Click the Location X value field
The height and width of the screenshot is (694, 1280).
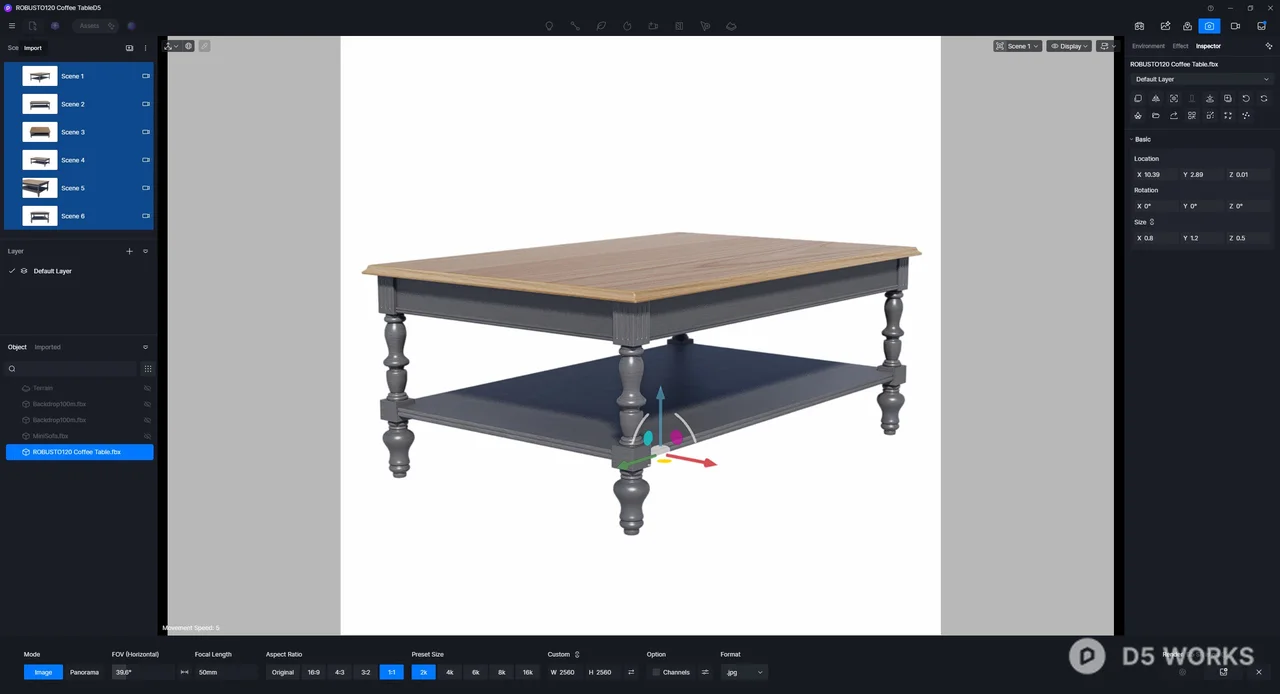click(x=1155, y=174)
